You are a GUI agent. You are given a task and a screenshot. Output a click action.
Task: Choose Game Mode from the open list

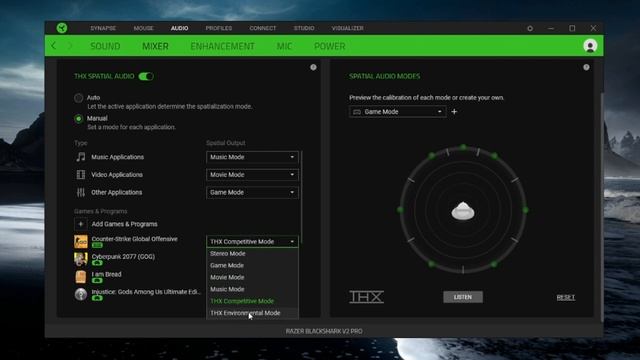(252, 265)
